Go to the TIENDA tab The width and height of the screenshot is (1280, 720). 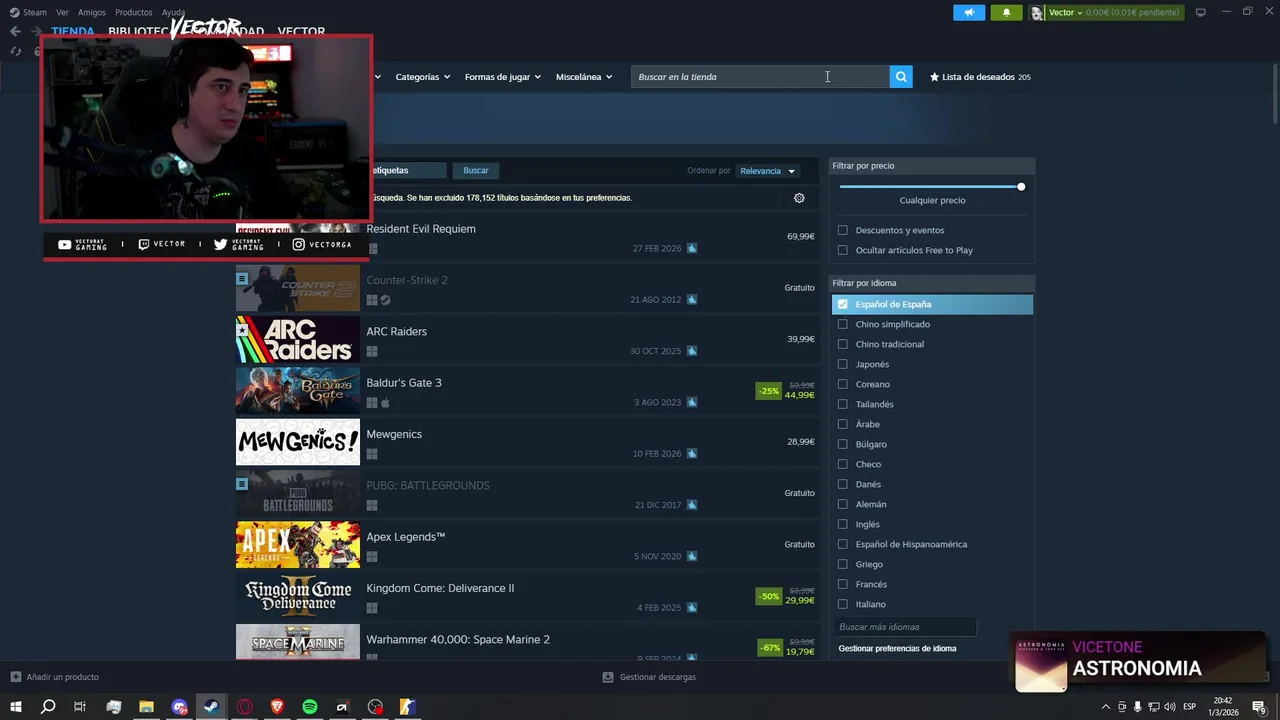[72, 31]
